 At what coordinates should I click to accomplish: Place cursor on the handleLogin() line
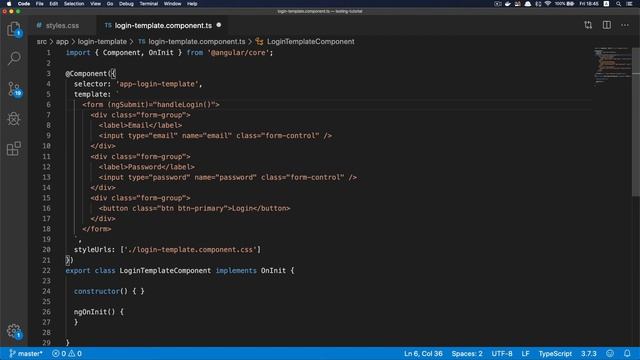click(151, 104)
